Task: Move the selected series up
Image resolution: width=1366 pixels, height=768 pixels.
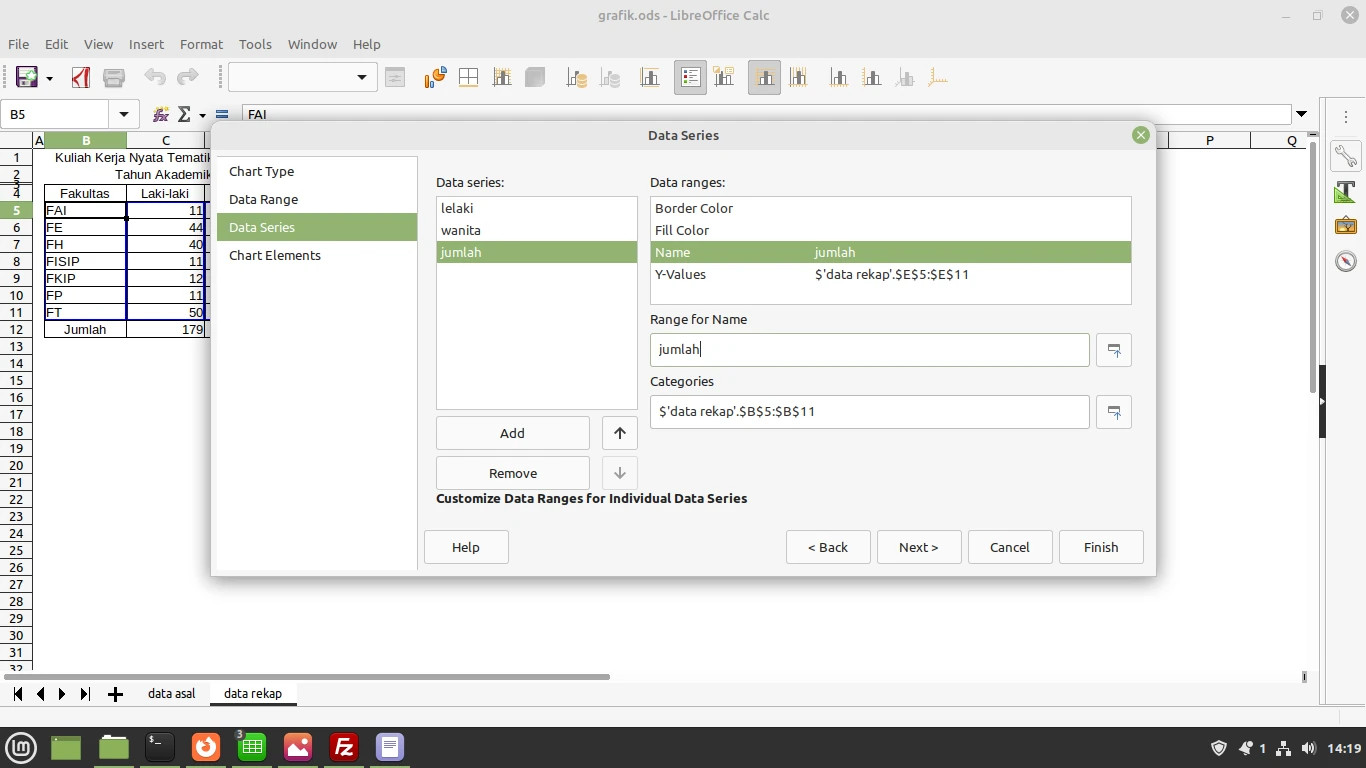Action: [x=619, y=433]
